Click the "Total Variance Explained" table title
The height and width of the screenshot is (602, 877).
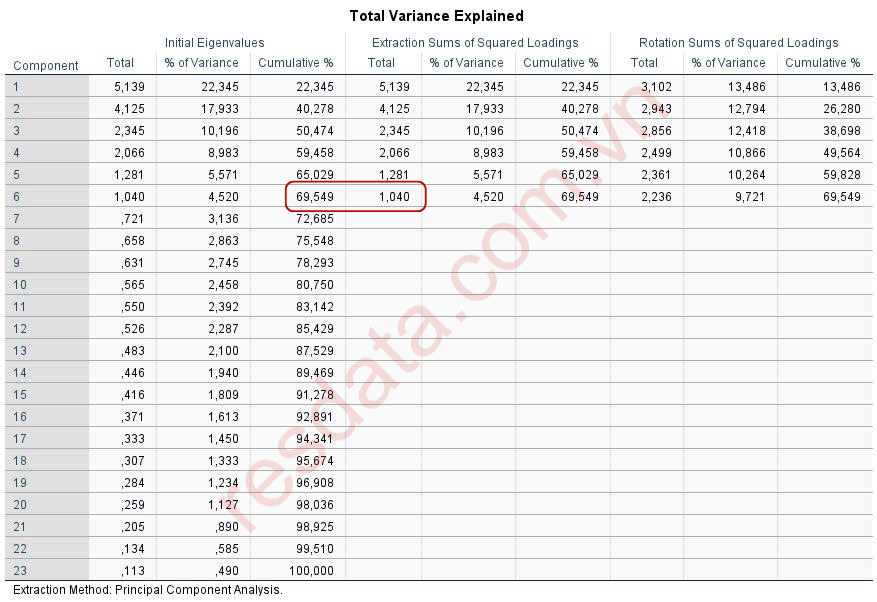pyautogui.click(x=437, y=16)
